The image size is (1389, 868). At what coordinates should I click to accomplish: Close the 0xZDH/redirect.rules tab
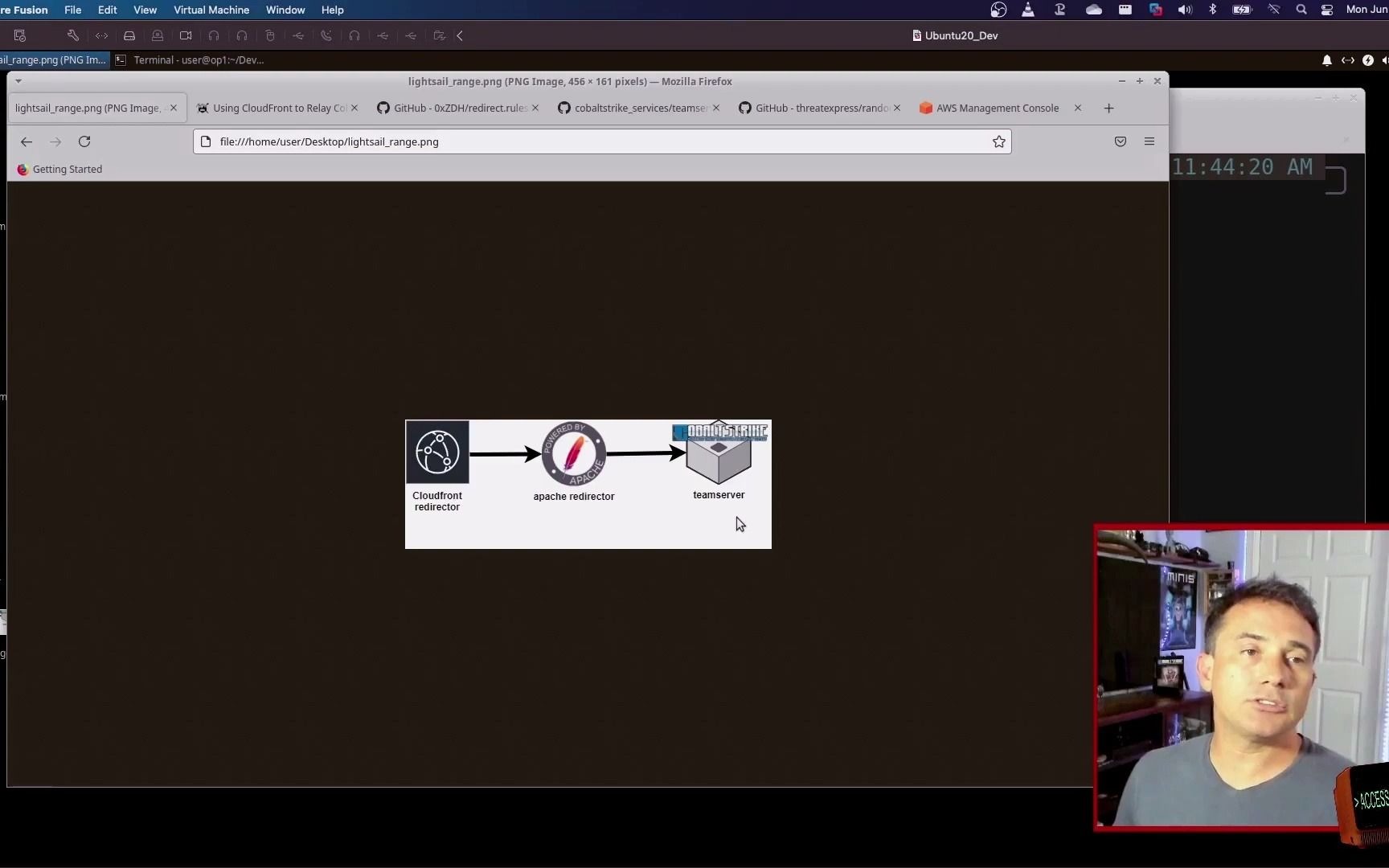point(535,108)
